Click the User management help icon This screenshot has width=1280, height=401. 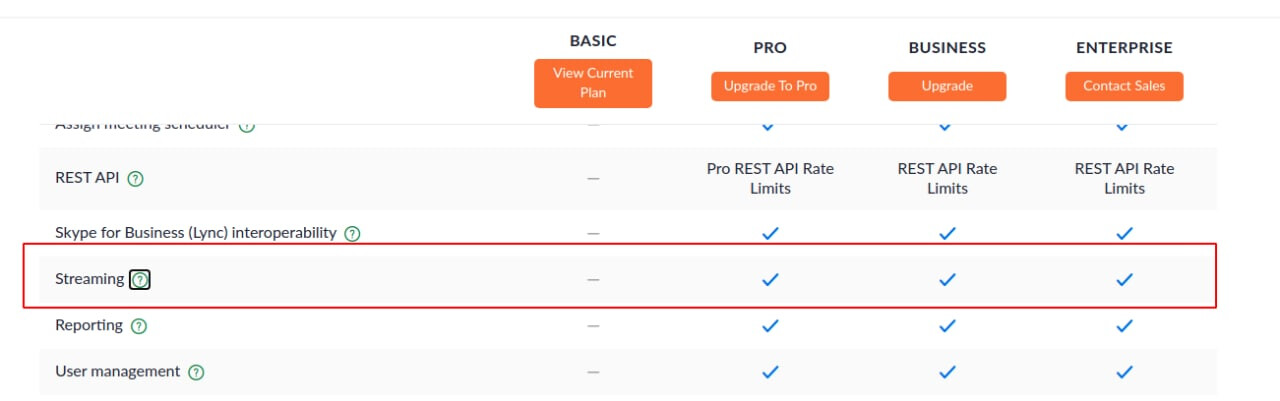(x=196, y=372)
